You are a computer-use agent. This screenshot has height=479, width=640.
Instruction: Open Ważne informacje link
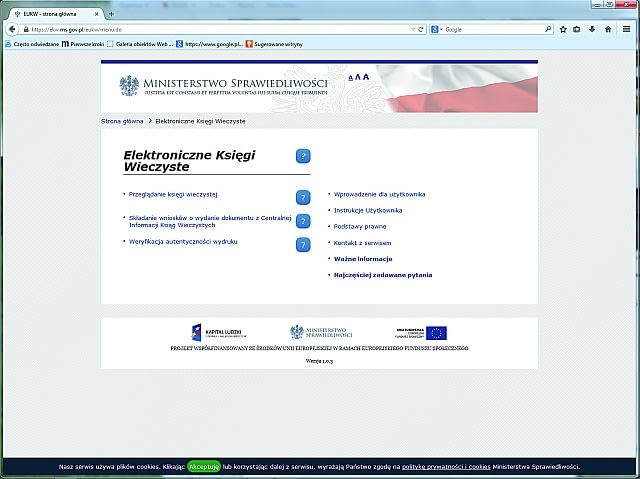click(x=363, y=259)
